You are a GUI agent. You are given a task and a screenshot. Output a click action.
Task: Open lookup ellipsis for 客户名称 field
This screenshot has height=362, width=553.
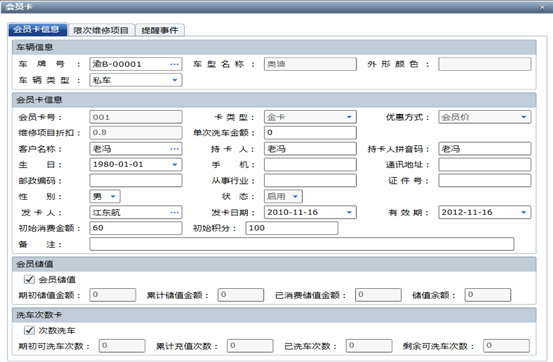(174, 149)
